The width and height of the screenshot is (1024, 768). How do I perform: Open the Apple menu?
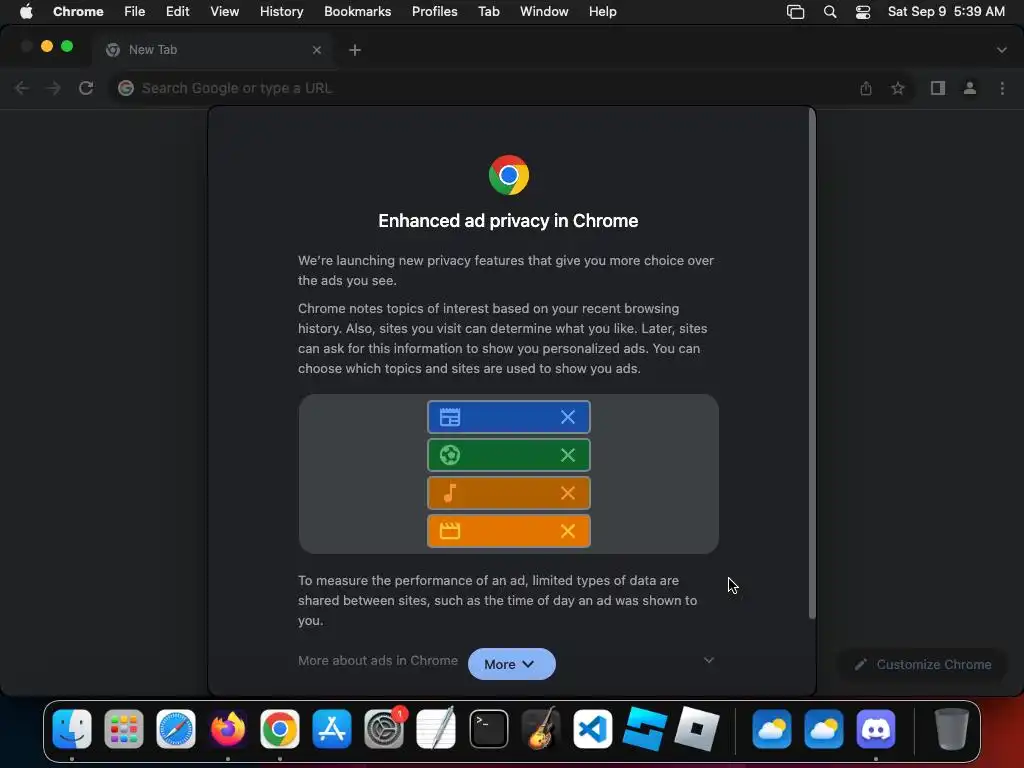point(26,12)
